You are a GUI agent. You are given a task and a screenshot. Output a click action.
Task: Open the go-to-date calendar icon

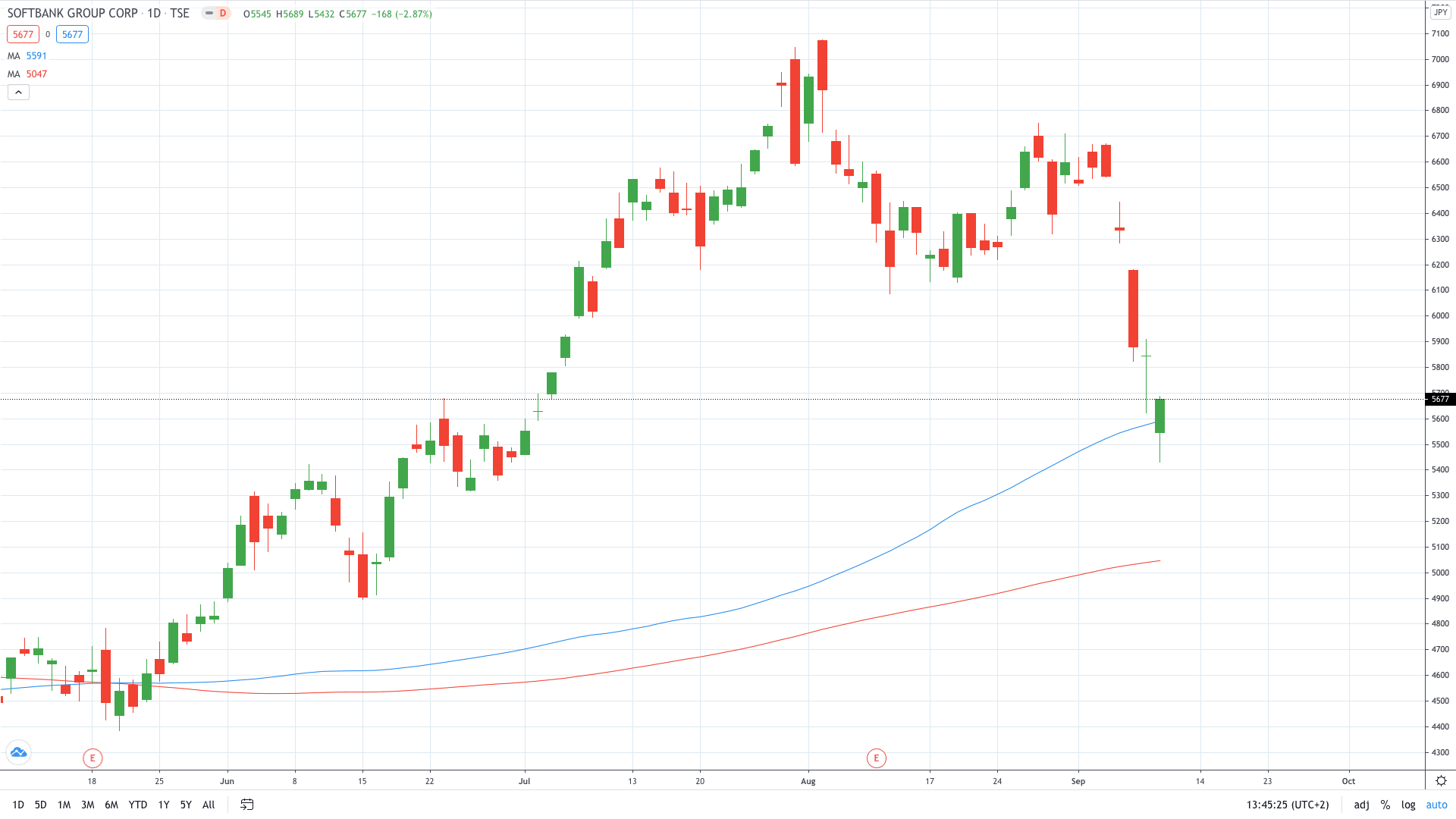pos(247,805)
